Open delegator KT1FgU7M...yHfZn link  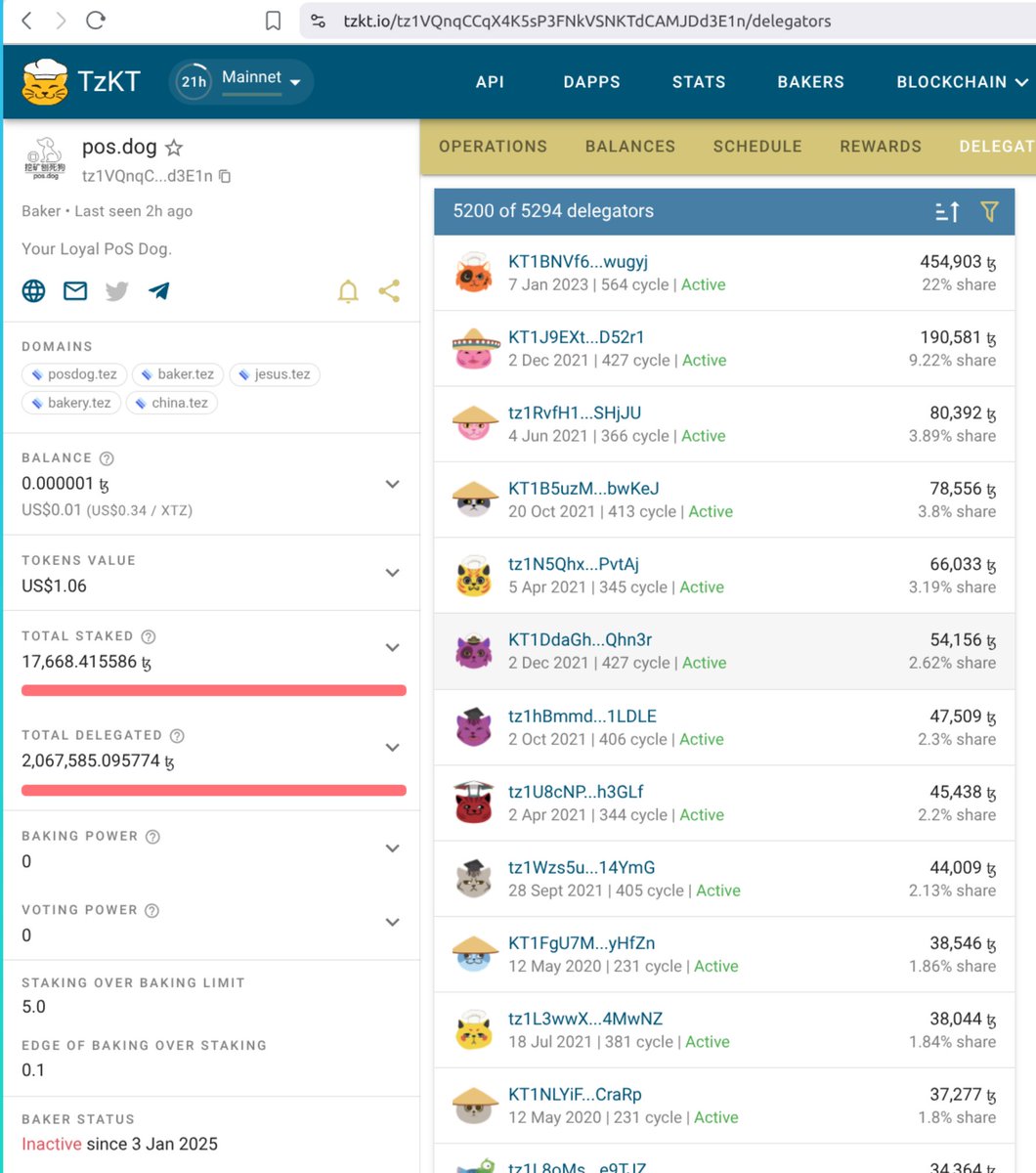[x=582, y=943]
